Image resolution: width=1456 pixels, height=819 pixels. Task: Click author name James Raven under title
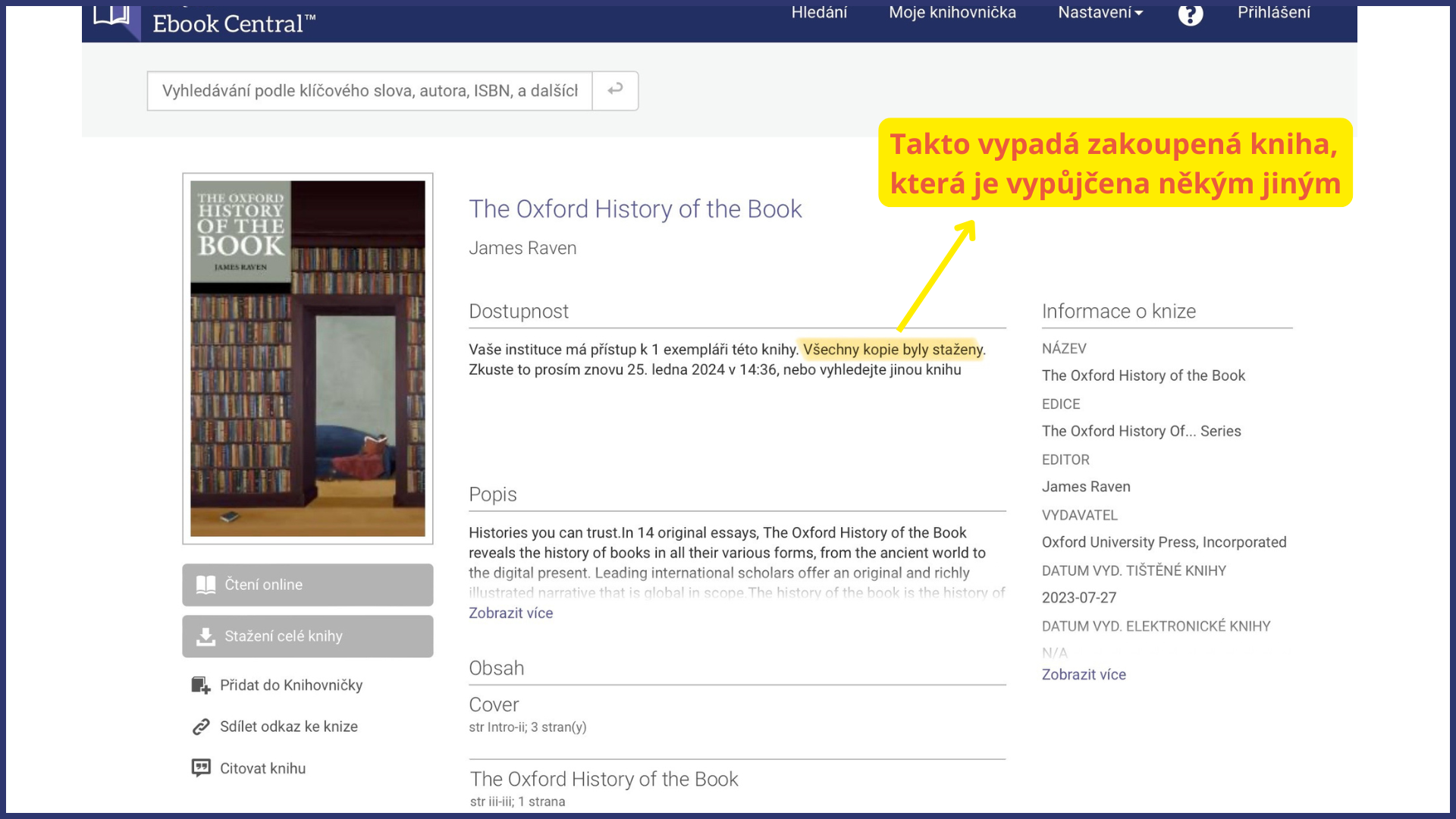(522, 248)
